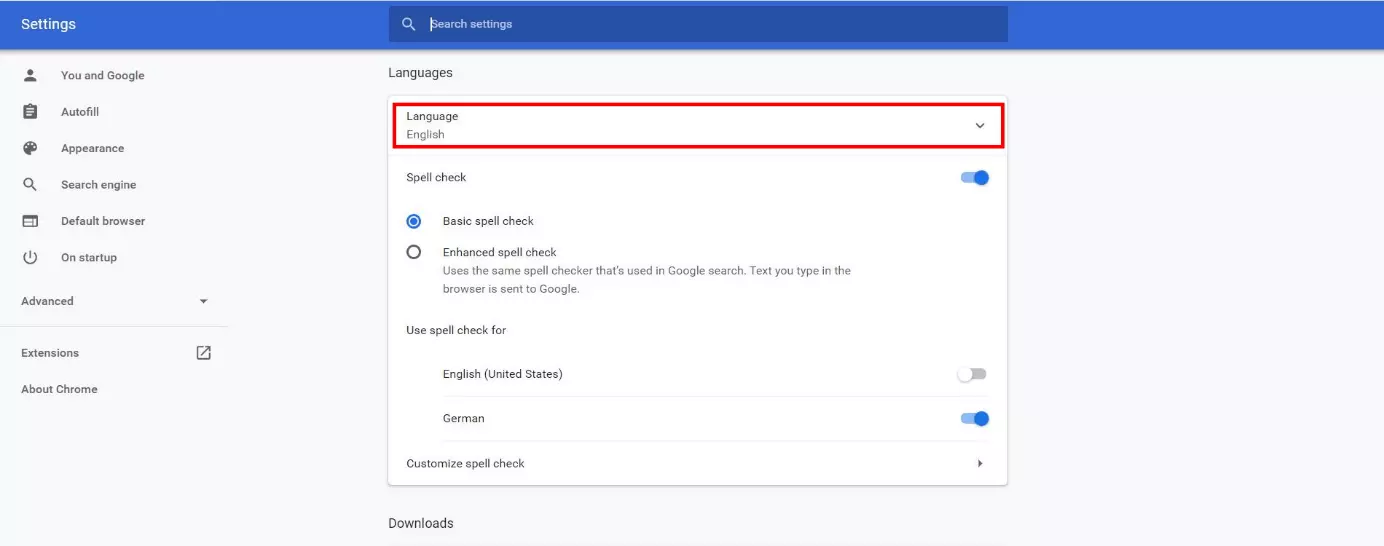Click the Autofill clipboard icon
This screenshot has width=1384, height=546.
click(30, 112)
